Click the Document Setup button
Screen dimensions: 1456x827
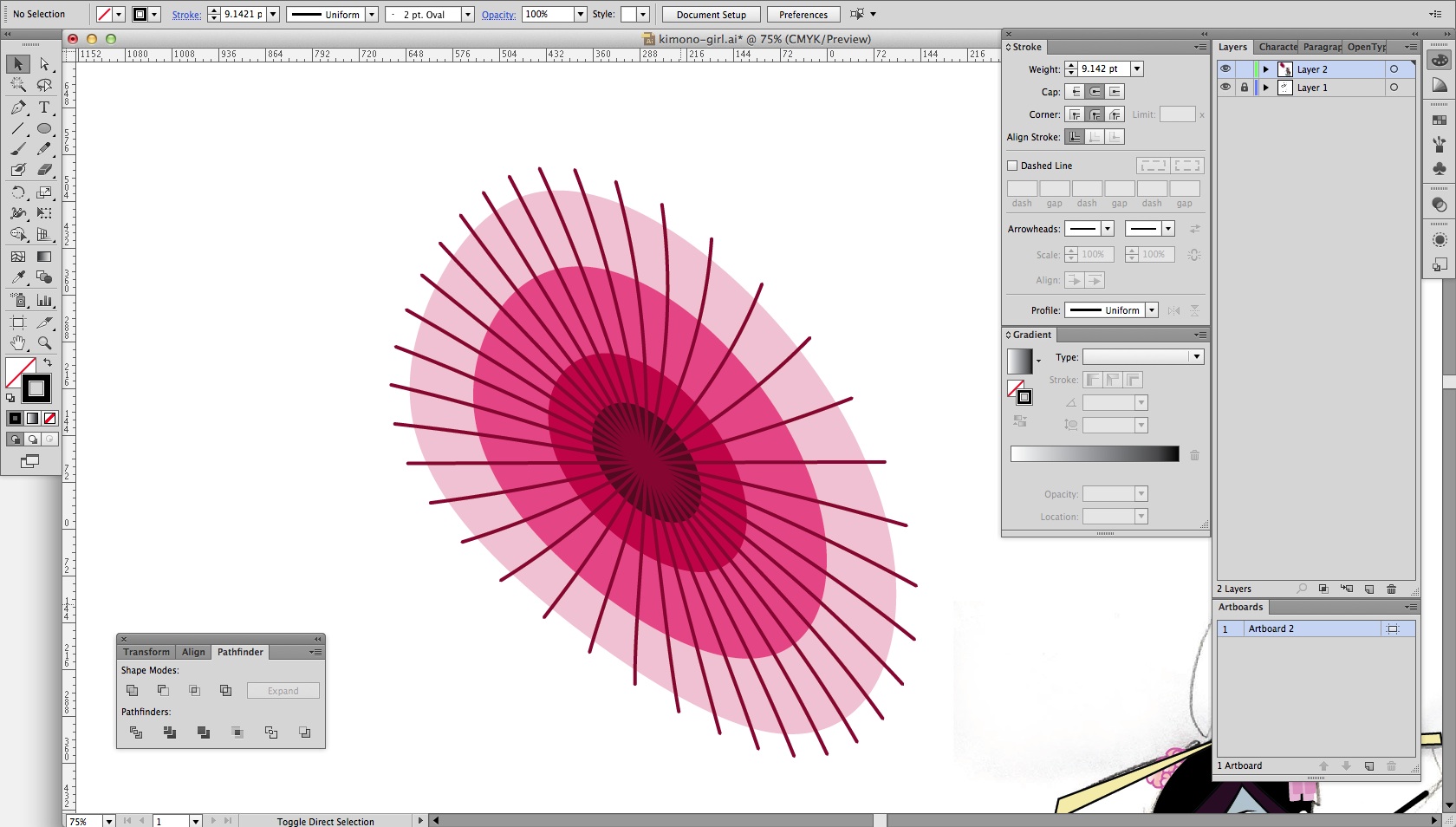click(711, 15)
